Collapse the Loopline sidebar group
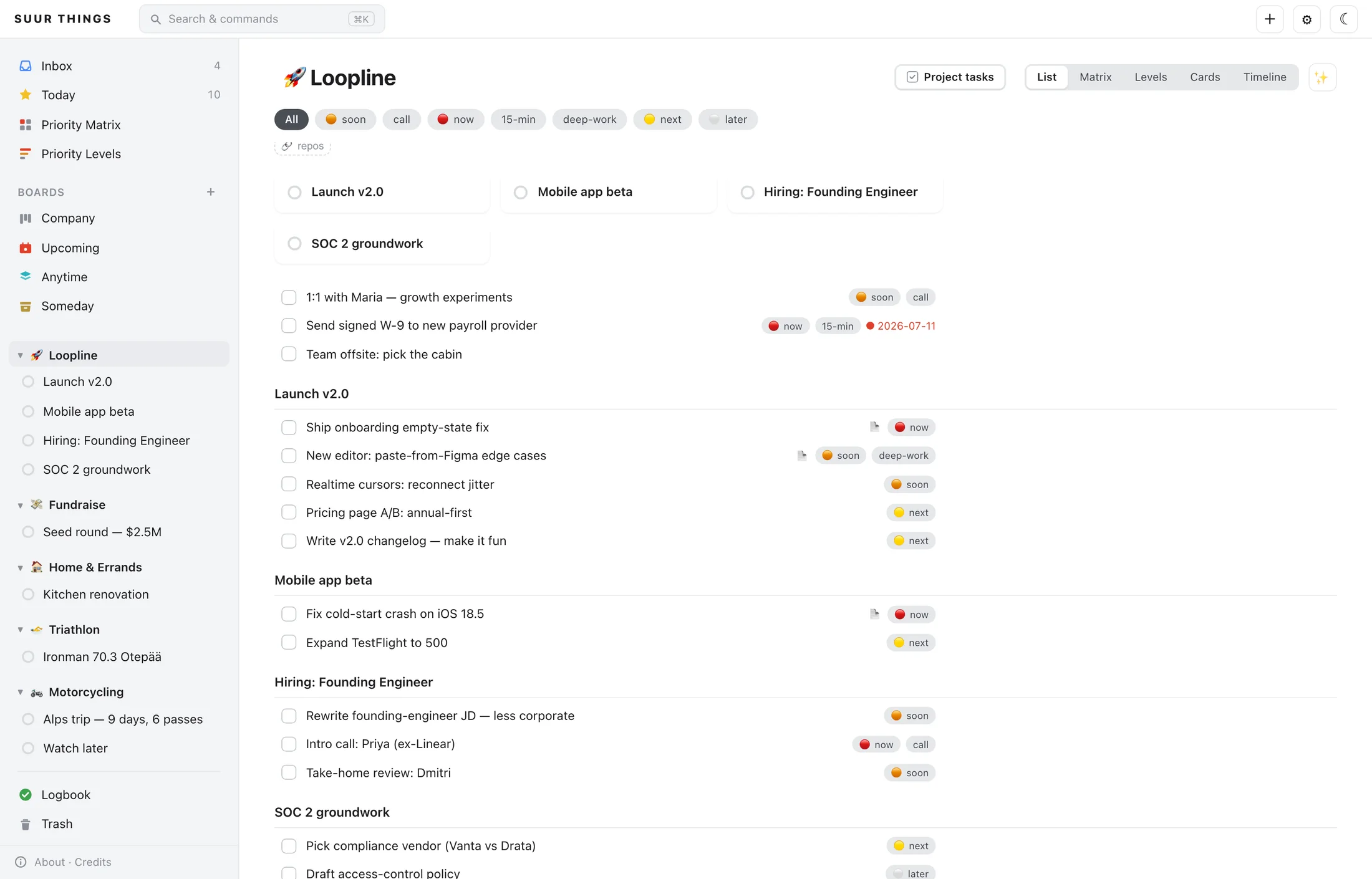 (21, 355)
